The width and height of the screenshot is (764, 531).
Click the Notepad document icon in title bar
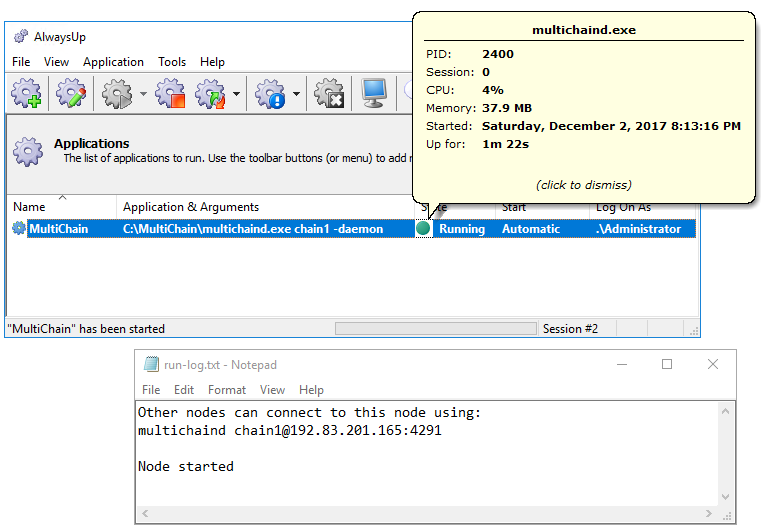coord(151,364)
